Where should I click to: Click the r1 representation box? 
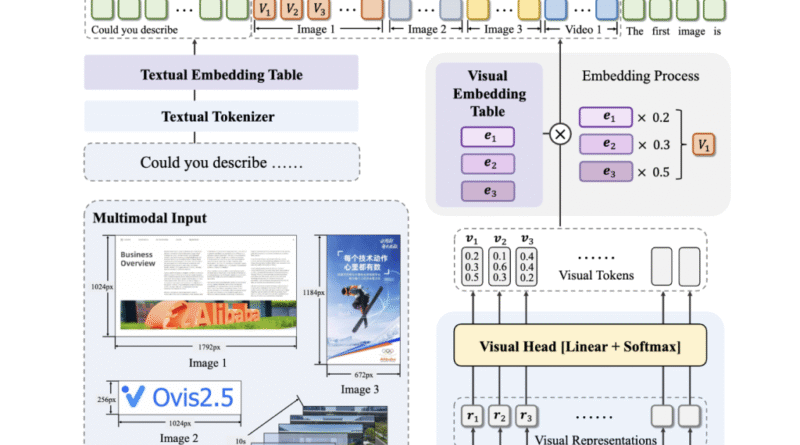472,416
